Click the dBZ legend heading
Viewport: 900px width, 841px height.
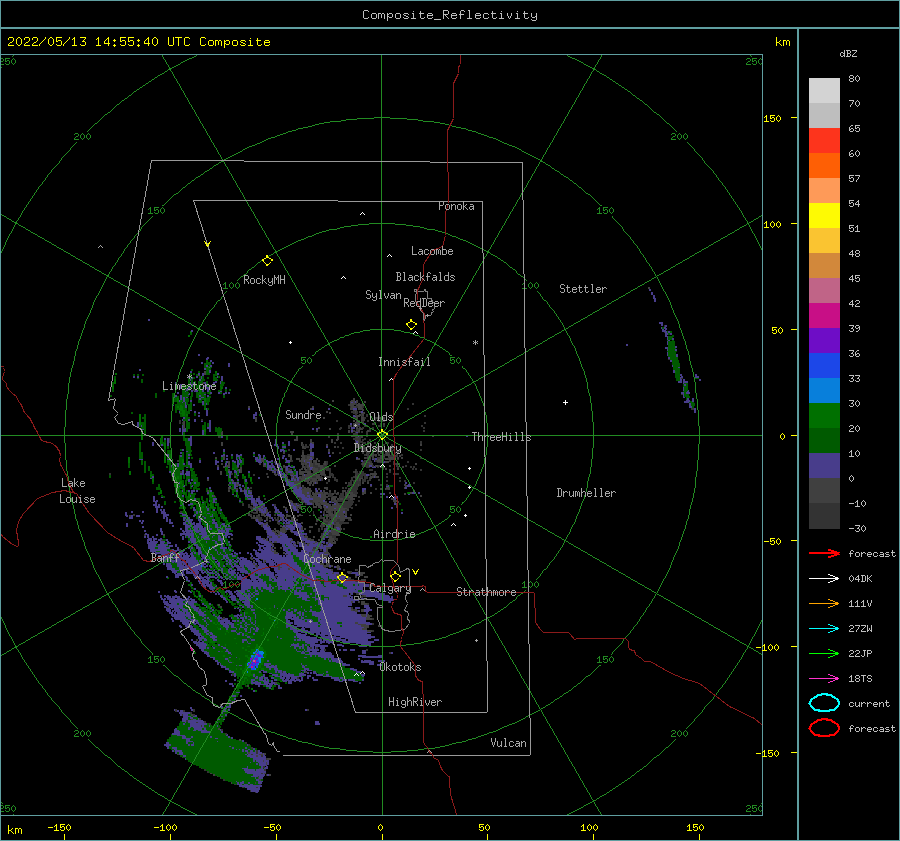pyautogui.click(x=848, y=53)
